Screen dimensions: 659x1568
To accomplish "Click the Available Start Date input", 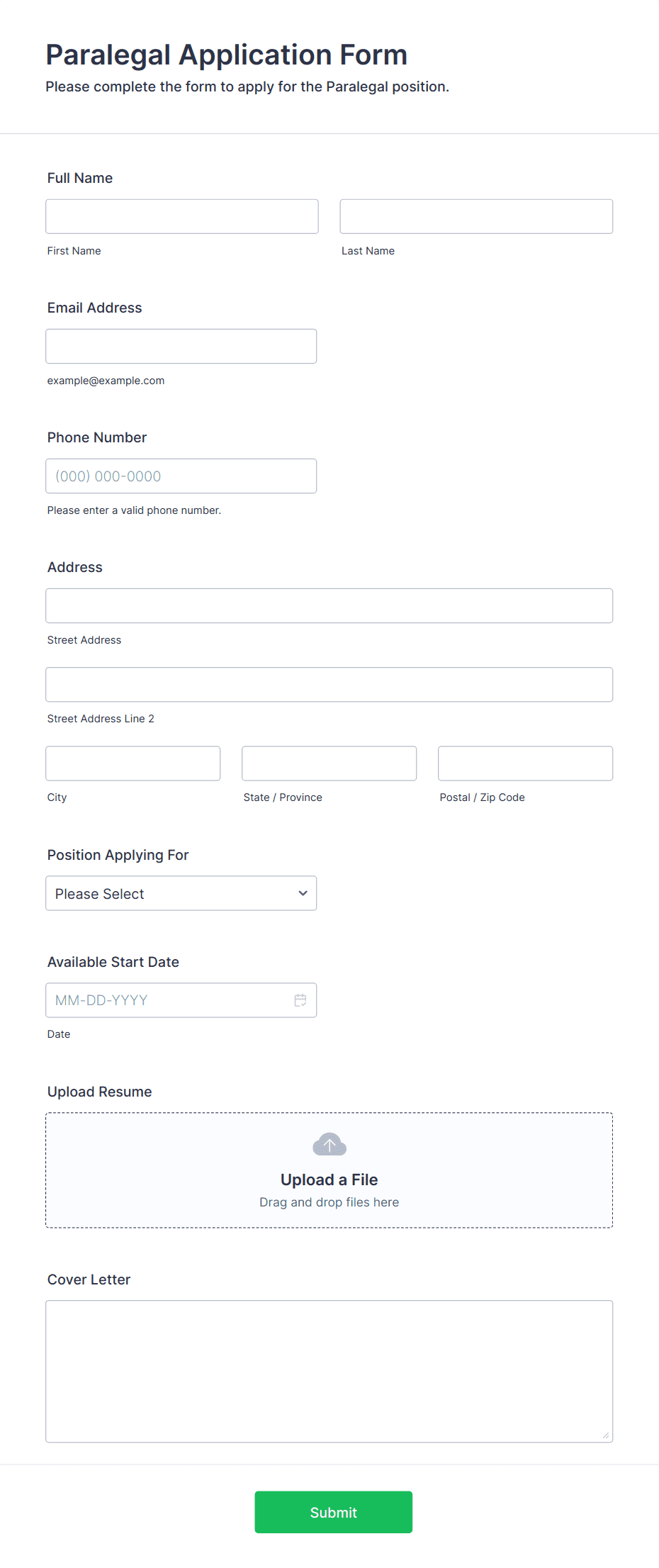I will (x=170, y=1000).
